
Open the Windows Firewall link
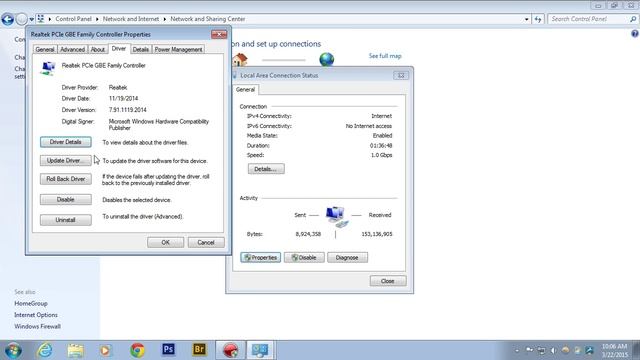click(38, 326)
